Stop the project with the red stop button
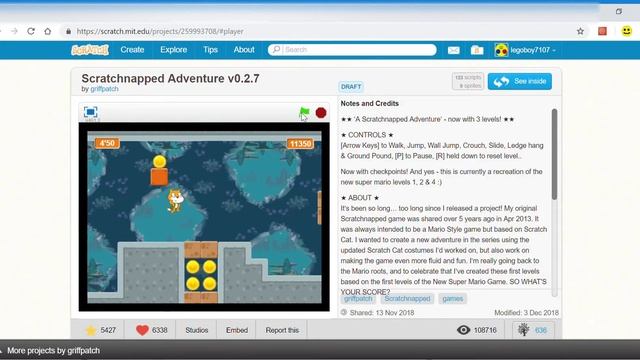 pyautogui.click(x=321, y=113)
